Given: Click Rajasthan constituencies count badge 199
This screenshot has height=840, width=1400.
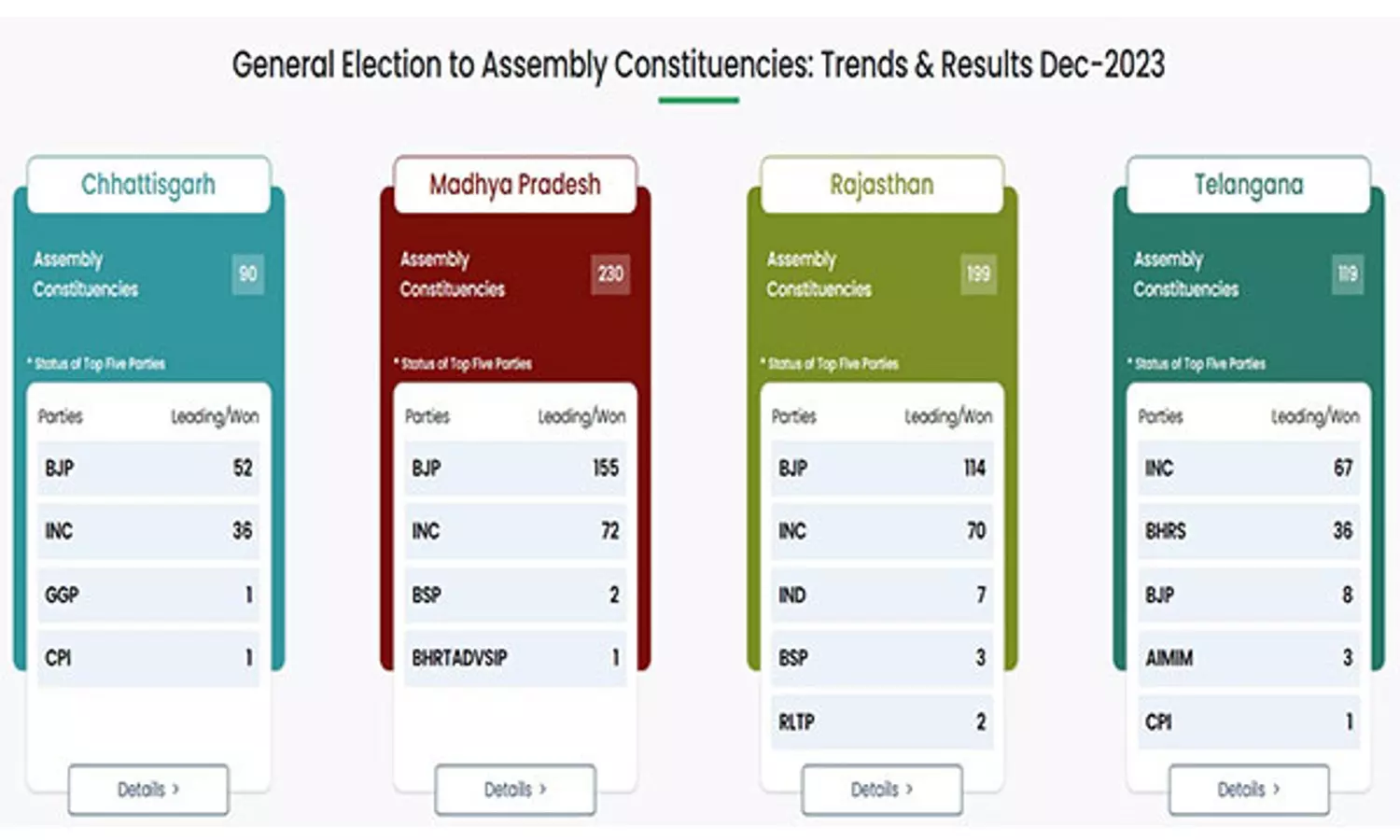Looking at the screenshot, I should [x=978, y=273].
